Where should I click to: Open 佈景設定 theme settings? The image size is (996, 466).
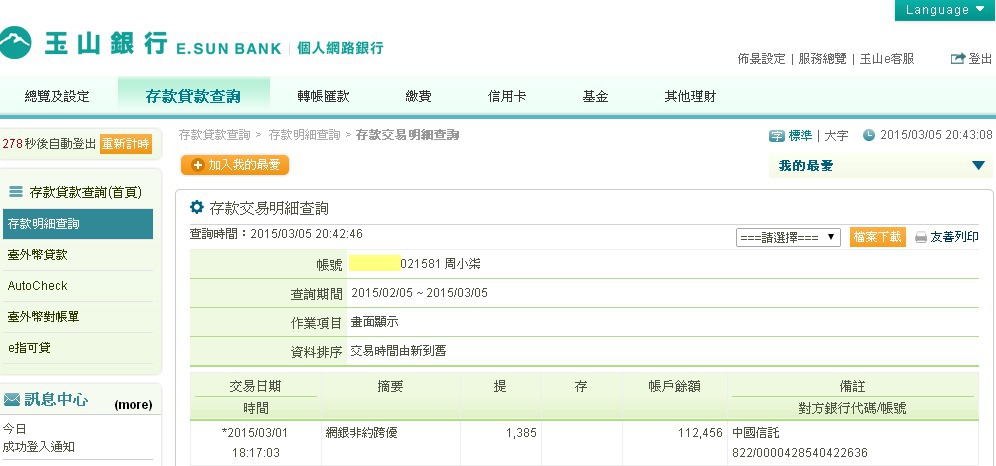click(761, 59)
